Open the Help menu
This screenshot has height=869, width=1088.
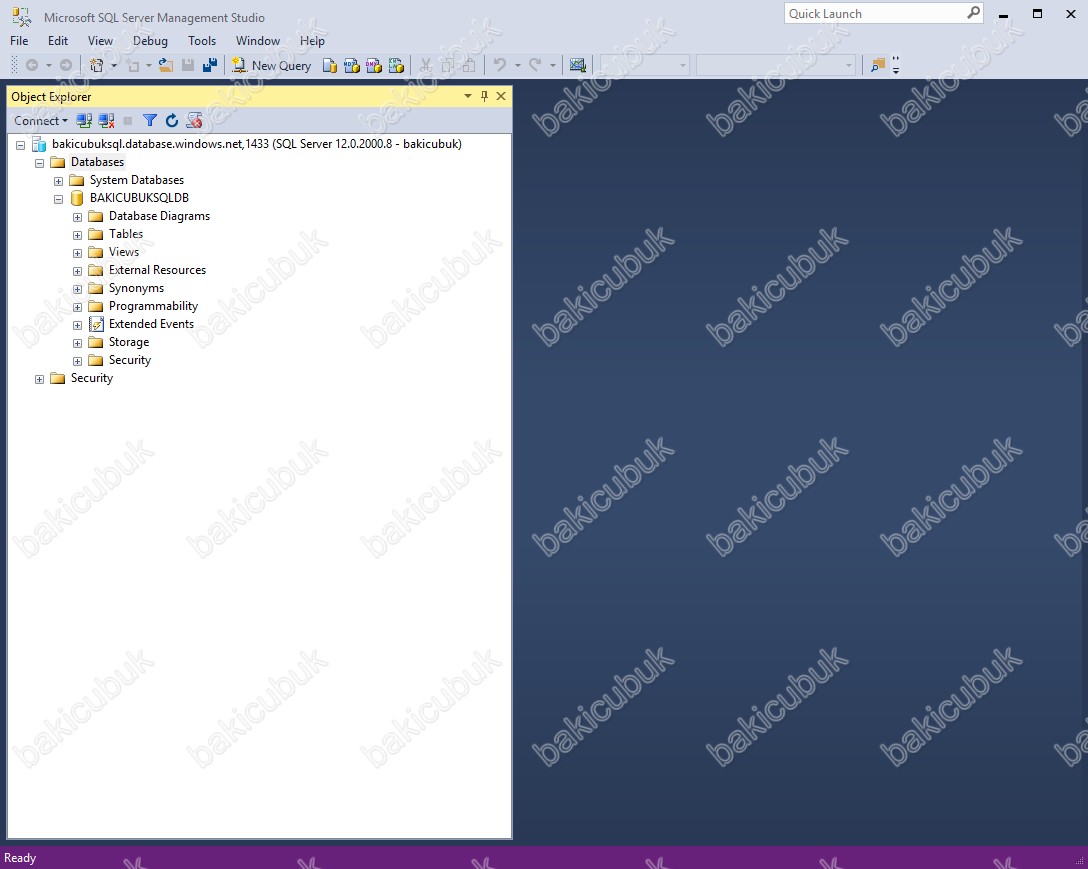click(312, 41)
